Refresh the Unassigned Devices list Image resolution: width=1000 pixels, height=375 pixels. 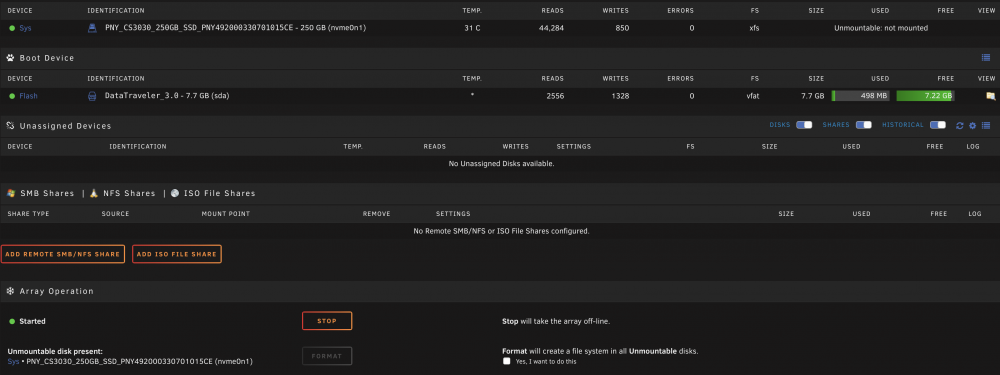point(959,126)
